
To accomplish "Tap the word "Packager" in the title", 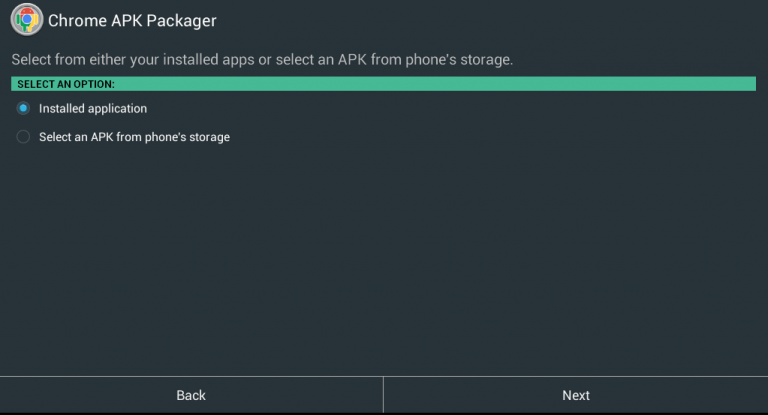I will 183,20.
